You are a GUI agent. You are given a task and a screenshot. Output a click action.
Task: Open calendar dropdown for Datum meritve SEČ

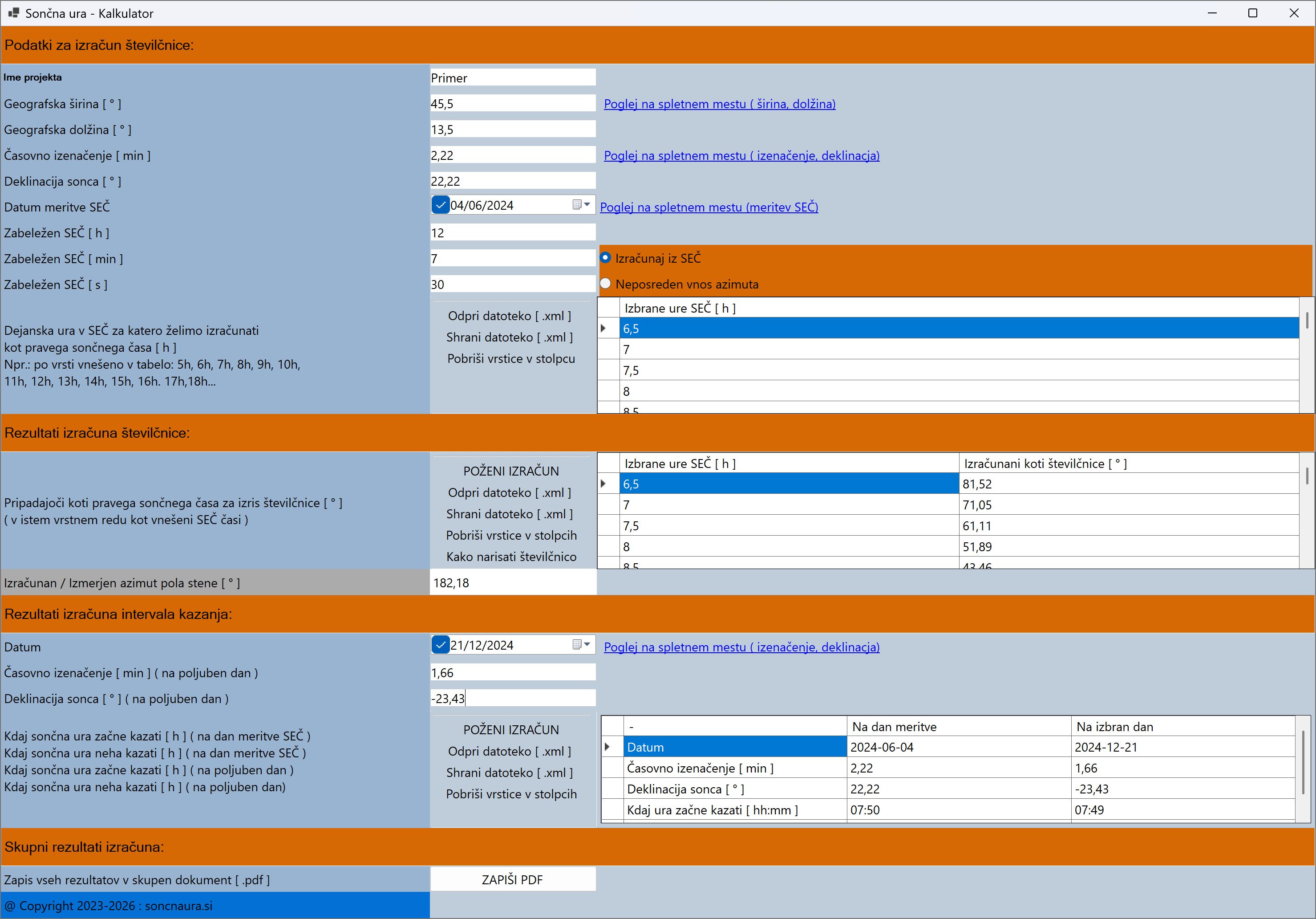[x=582, y=205]
